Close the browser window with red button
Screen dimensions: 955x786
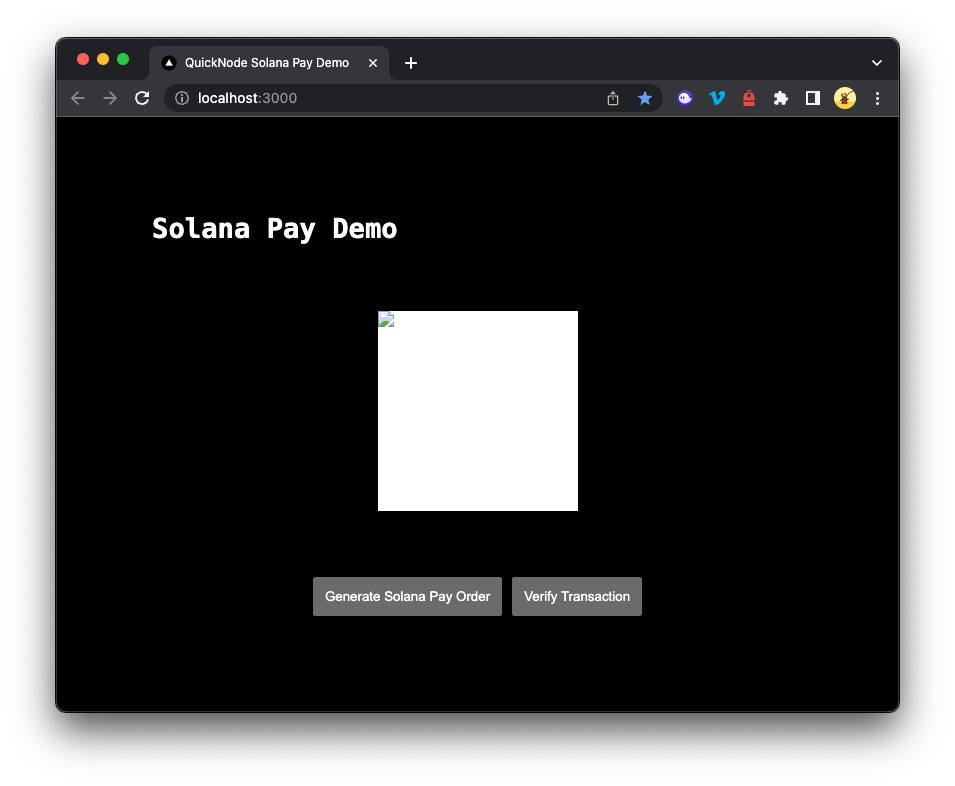(x=83, y=59)
